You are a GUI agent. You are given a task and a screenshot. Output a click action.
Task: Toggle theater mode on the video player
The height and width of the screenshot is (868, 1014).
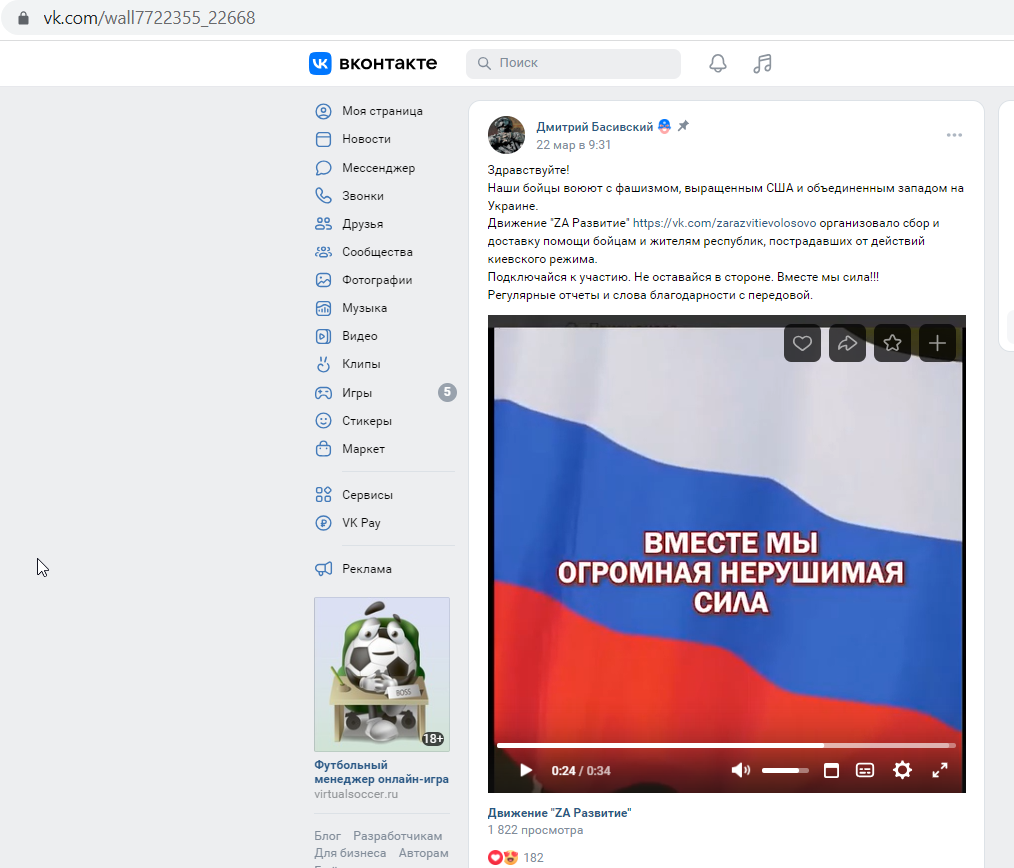click(831, 770)
